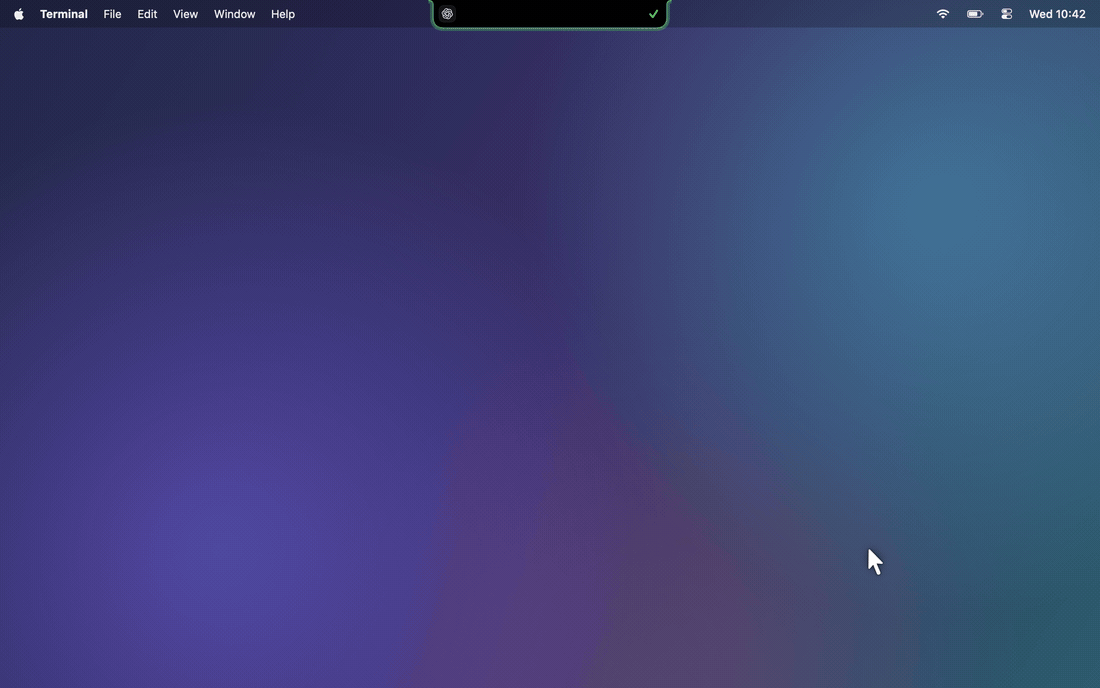1100x688 pixels.
Task: Open the battery status menu
Action: click(975, 14)
